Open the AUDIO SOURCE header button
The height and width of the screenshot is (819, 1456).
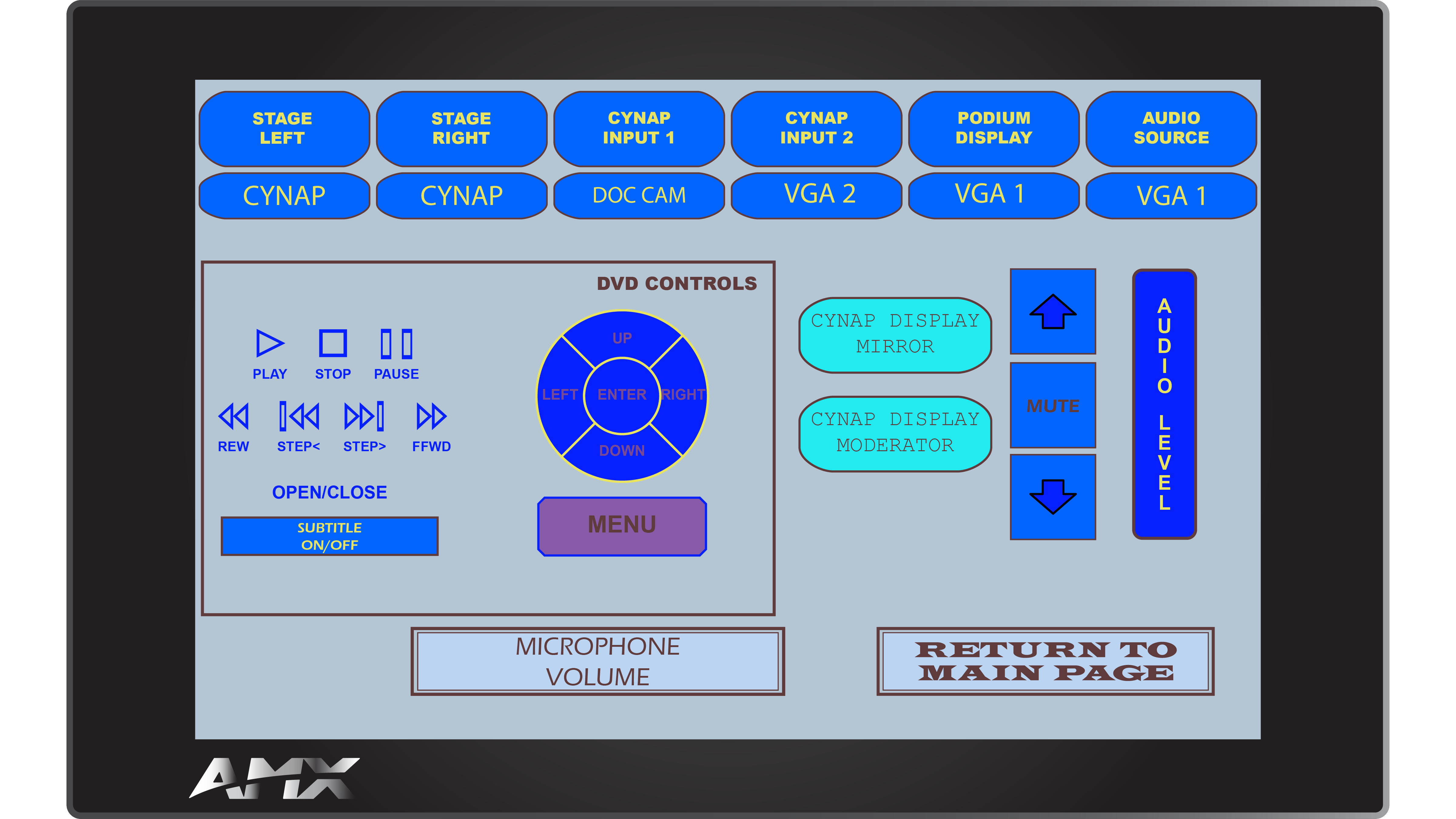[x=1171, y=128]
